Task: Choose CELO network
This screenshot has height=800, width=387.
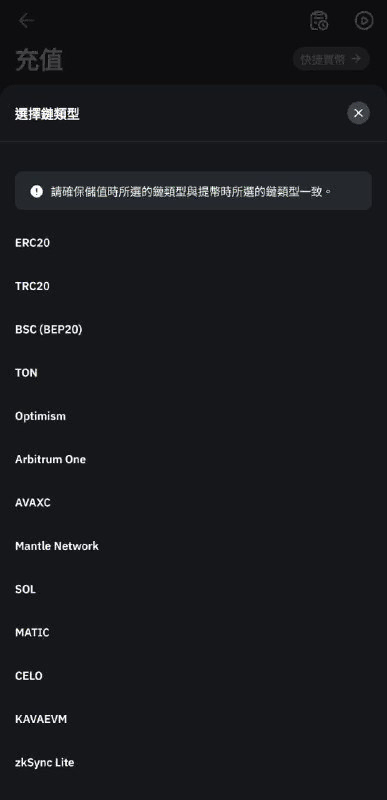Action: click(x=193, y=676)
